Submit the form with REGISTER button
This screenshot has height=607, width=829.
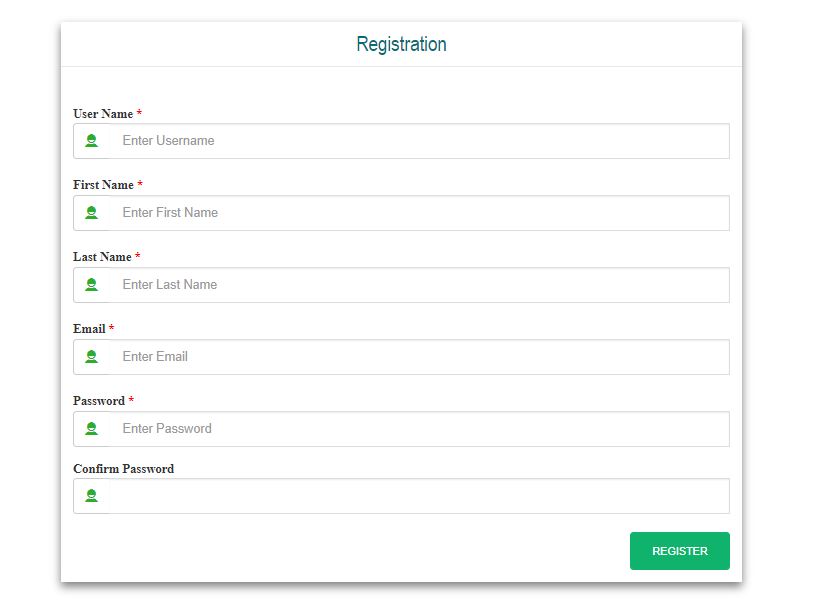pos(679,551)
